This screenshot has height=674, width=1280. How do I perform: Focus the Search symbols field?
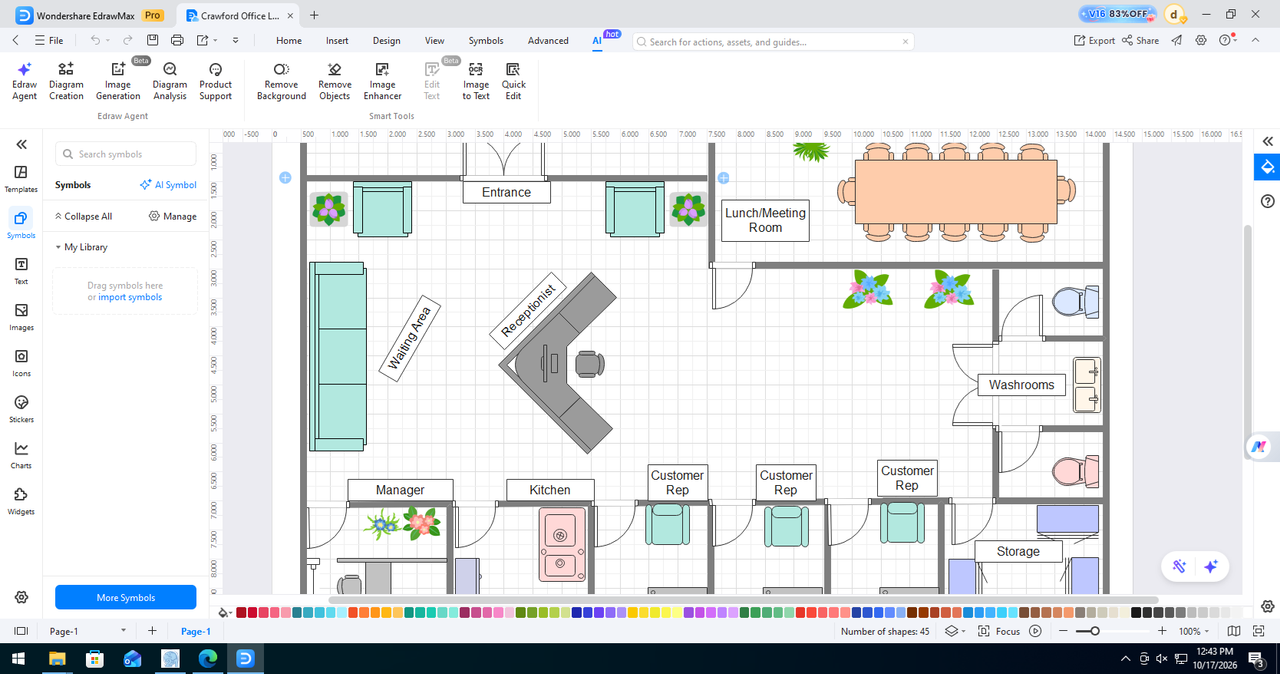[125, 154]
